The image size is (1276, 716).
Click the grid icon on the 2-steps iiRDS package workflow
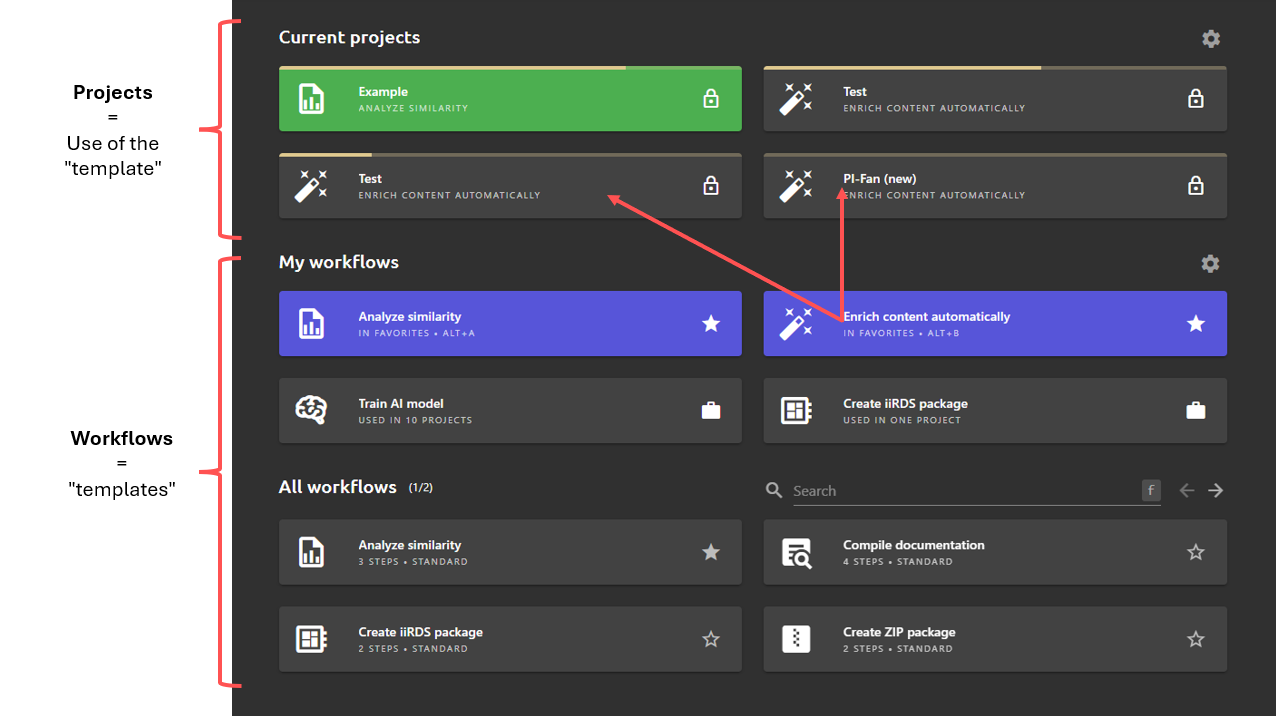pyautogui.click(x=312, y=639)
